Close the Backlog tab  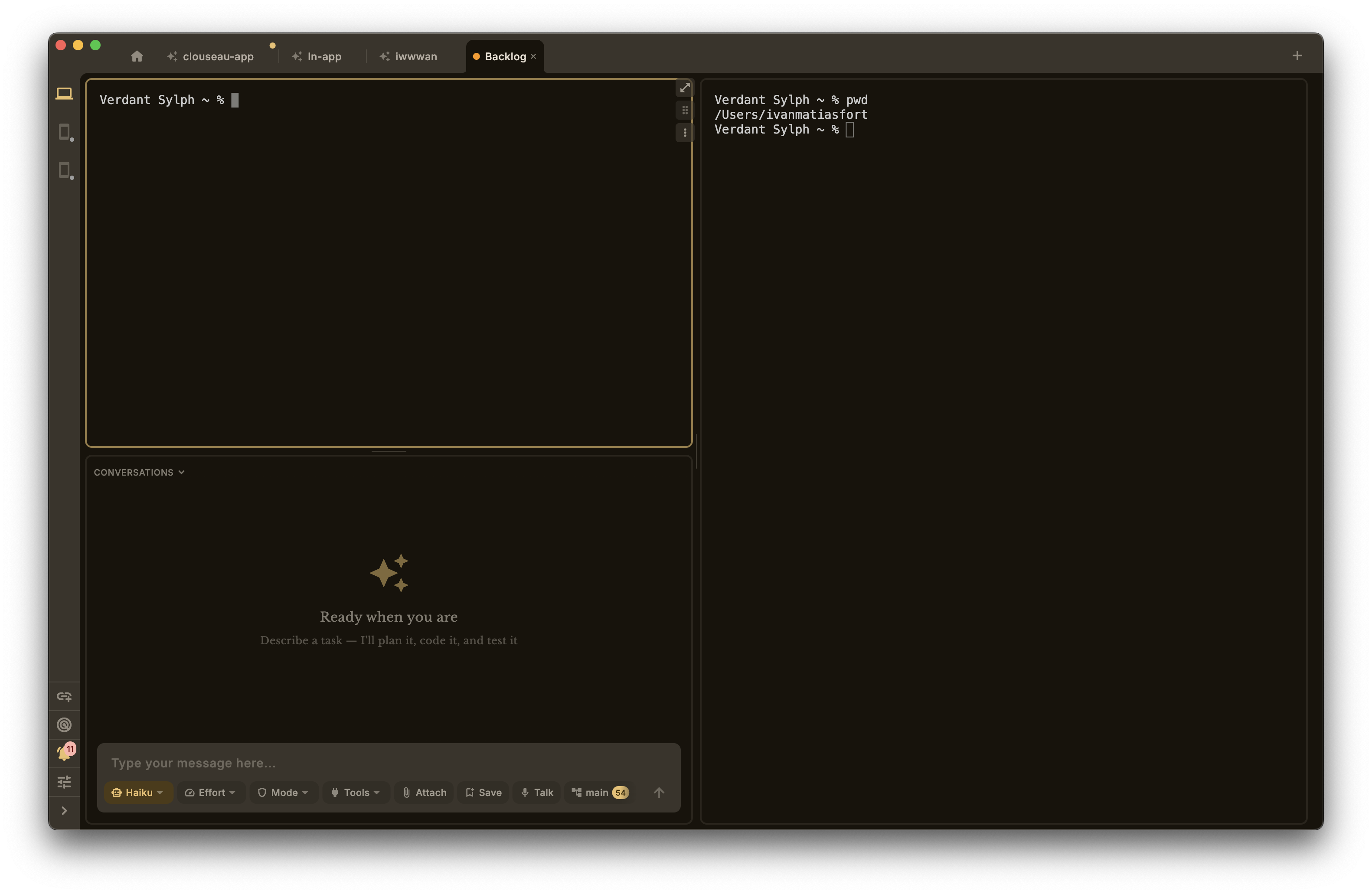pos(534,56)
